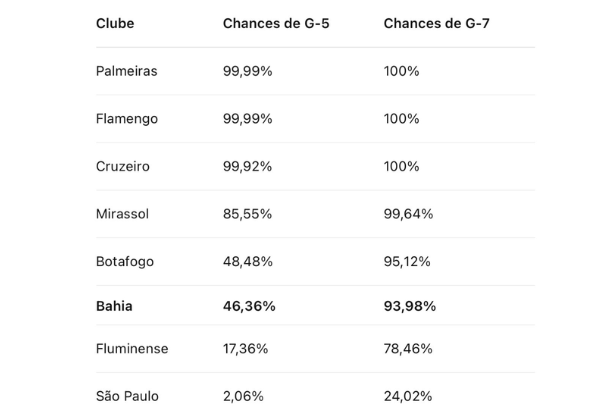Click the Chances de G-5 column header
Screen dimensions: 600x420
coord(277,23)
